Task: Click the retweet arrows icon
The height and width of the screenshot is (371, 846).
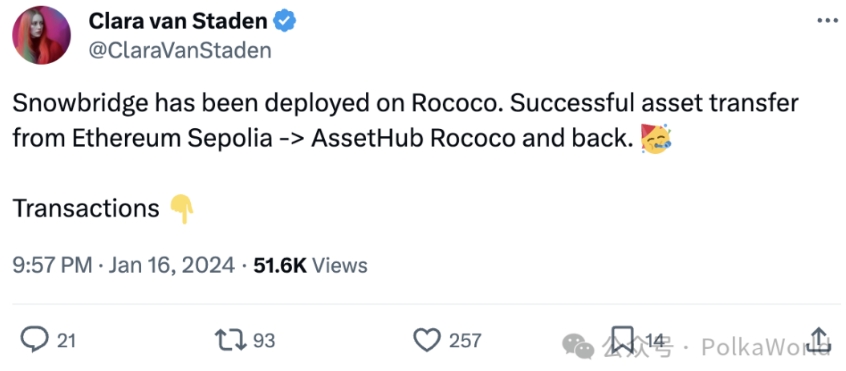Action: 231,340
